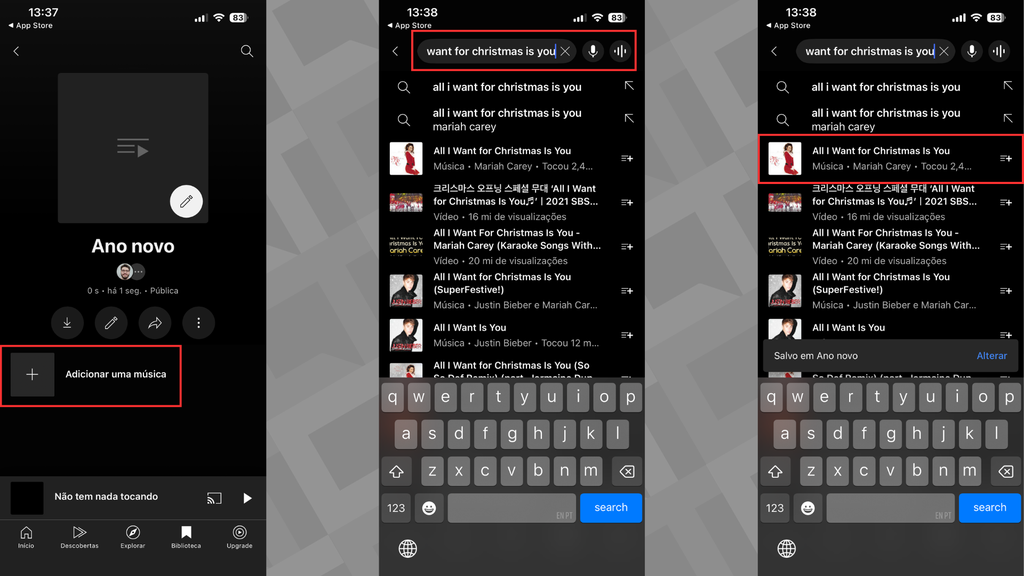Tap Alterar to change the saved playlist

991,355
